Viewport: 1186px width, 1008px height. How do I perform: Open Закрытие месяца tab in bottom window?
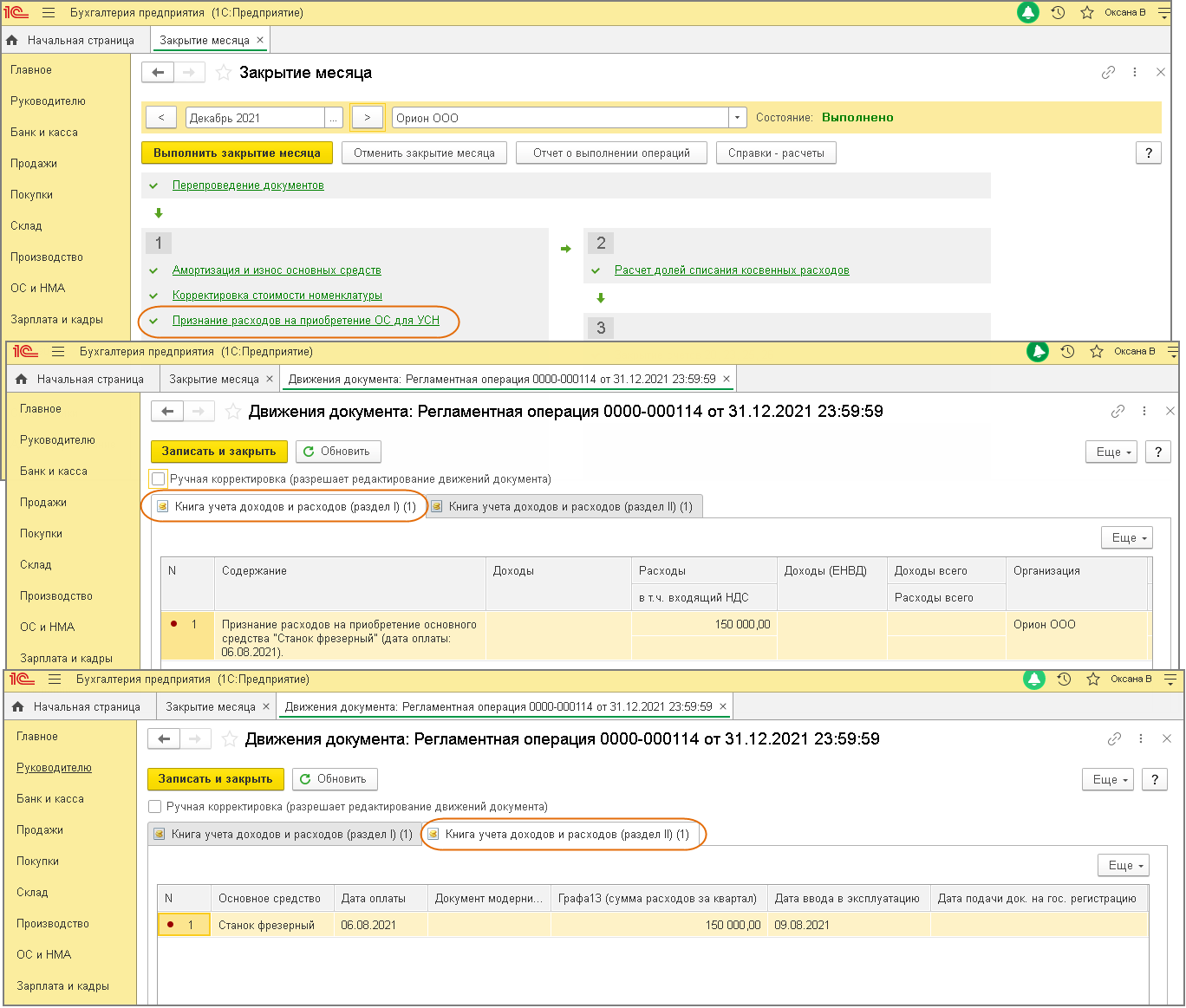point(211,707)
